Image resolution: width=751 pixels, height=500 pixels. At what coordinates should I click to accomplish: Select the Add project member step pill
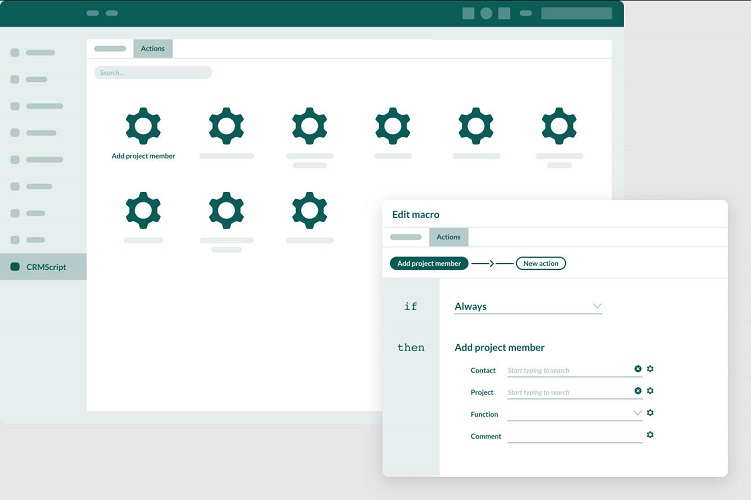pyautogui.click(x=429, y=263)
